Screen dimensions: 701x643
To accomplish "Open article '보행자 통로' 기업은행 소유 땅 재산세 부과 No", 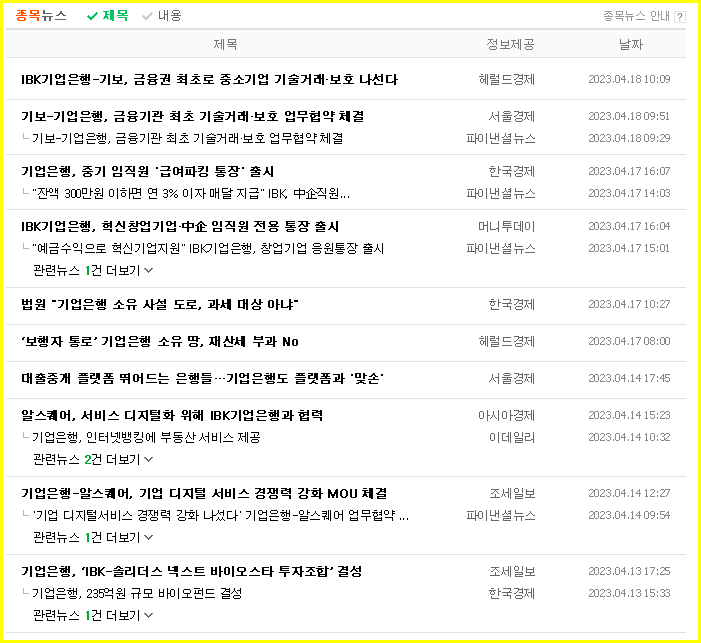I will coord(160,342).
